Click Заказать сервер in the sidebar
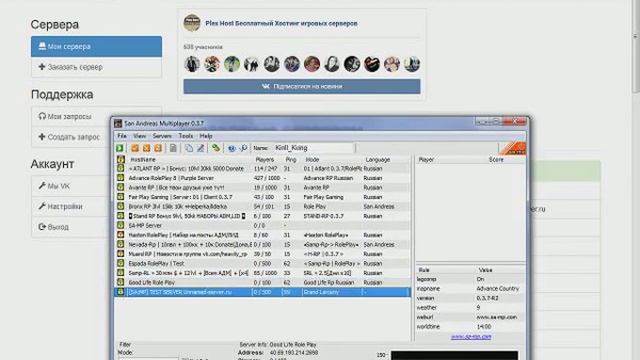Image resolution: width=640 pixels, height=360 pixels. tap(96, 67)
